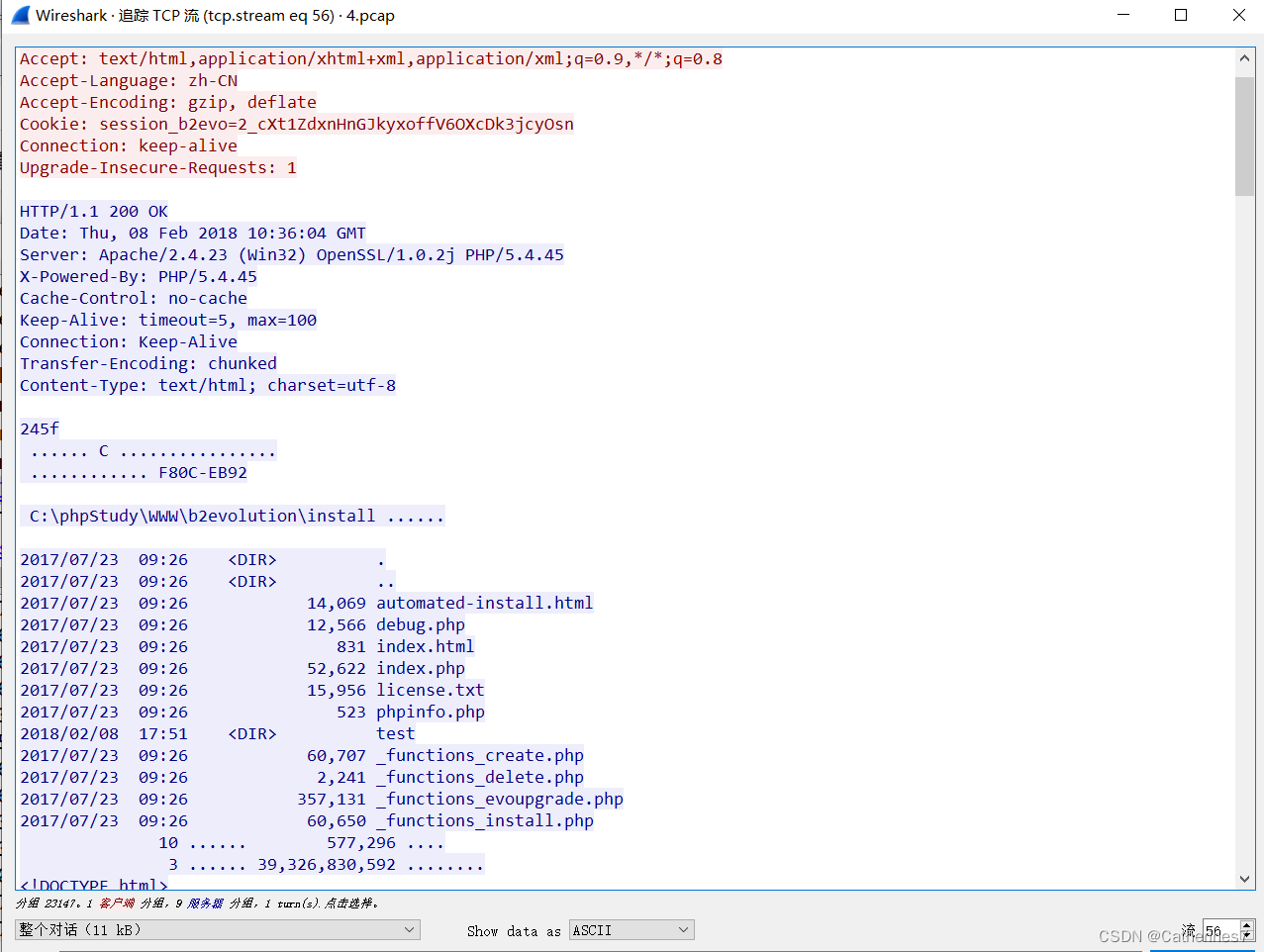Click the packet count status text

197,904
